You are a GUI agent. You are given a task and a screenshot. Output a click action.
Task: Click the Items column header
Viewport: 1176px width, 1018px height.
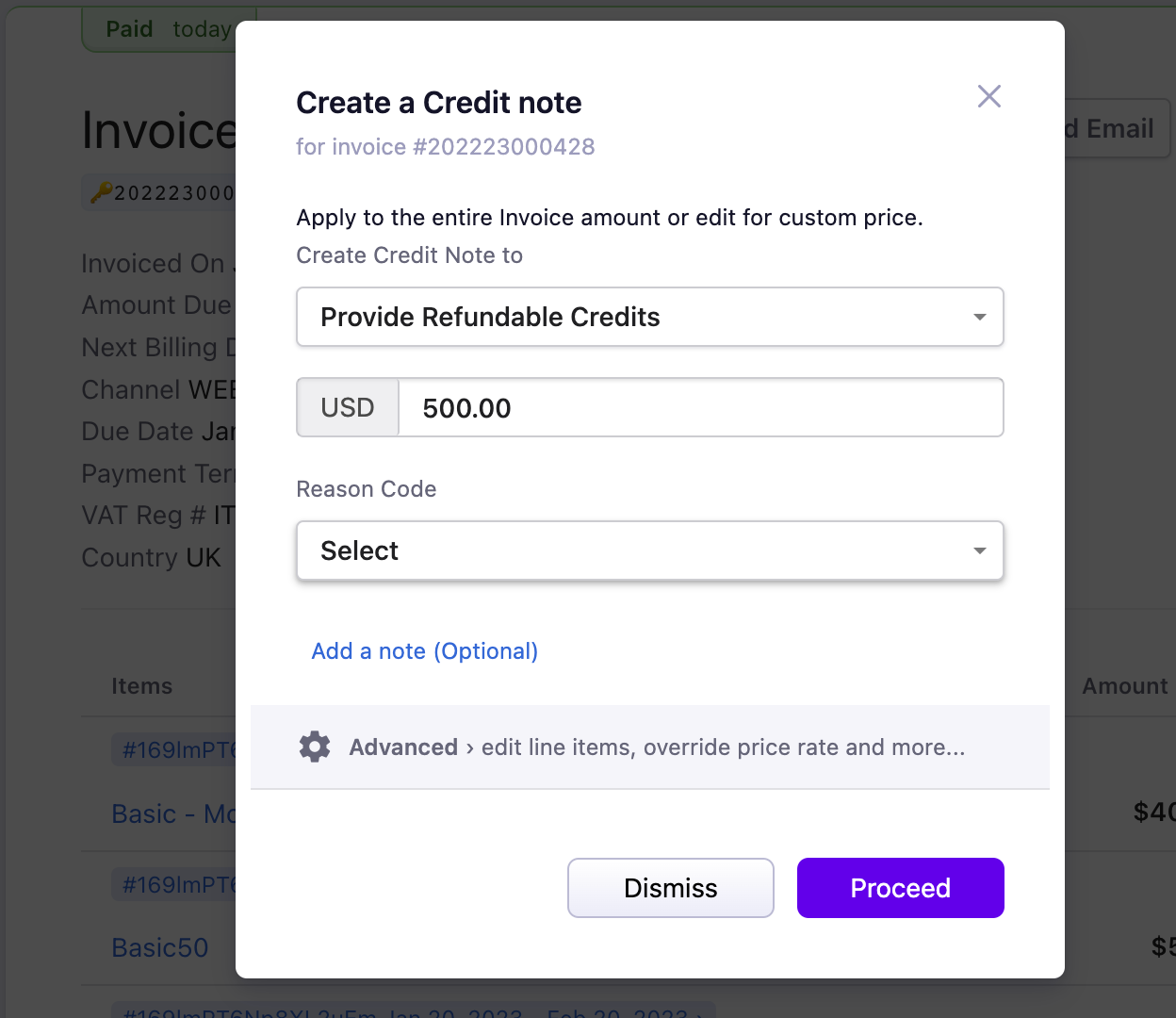click(142, 686)
